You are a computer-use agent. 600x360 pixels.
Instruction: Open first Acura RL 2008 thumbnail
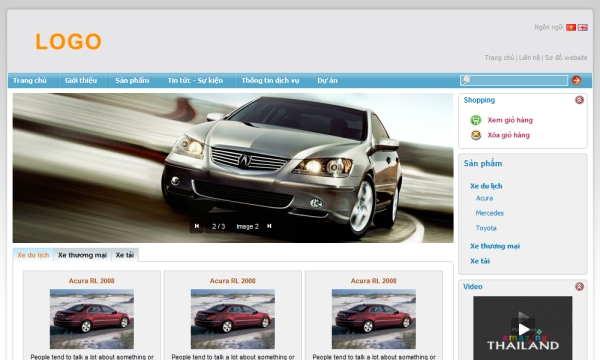[x=92, y=319]
